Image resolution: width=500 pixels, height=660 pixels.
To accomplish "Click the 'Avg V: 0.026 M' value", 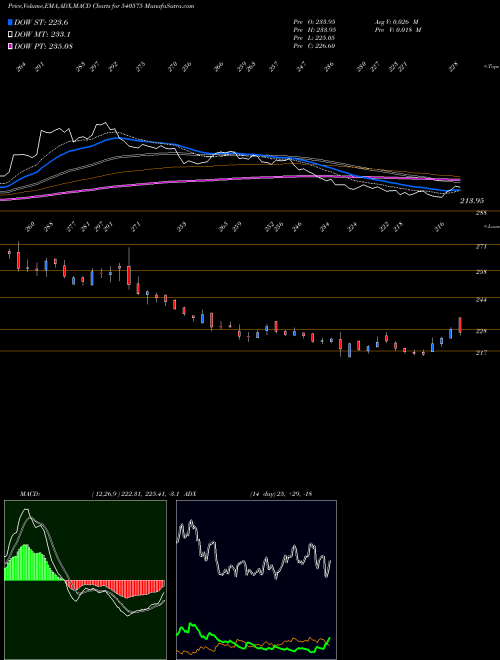I will (x=396, y=21).
